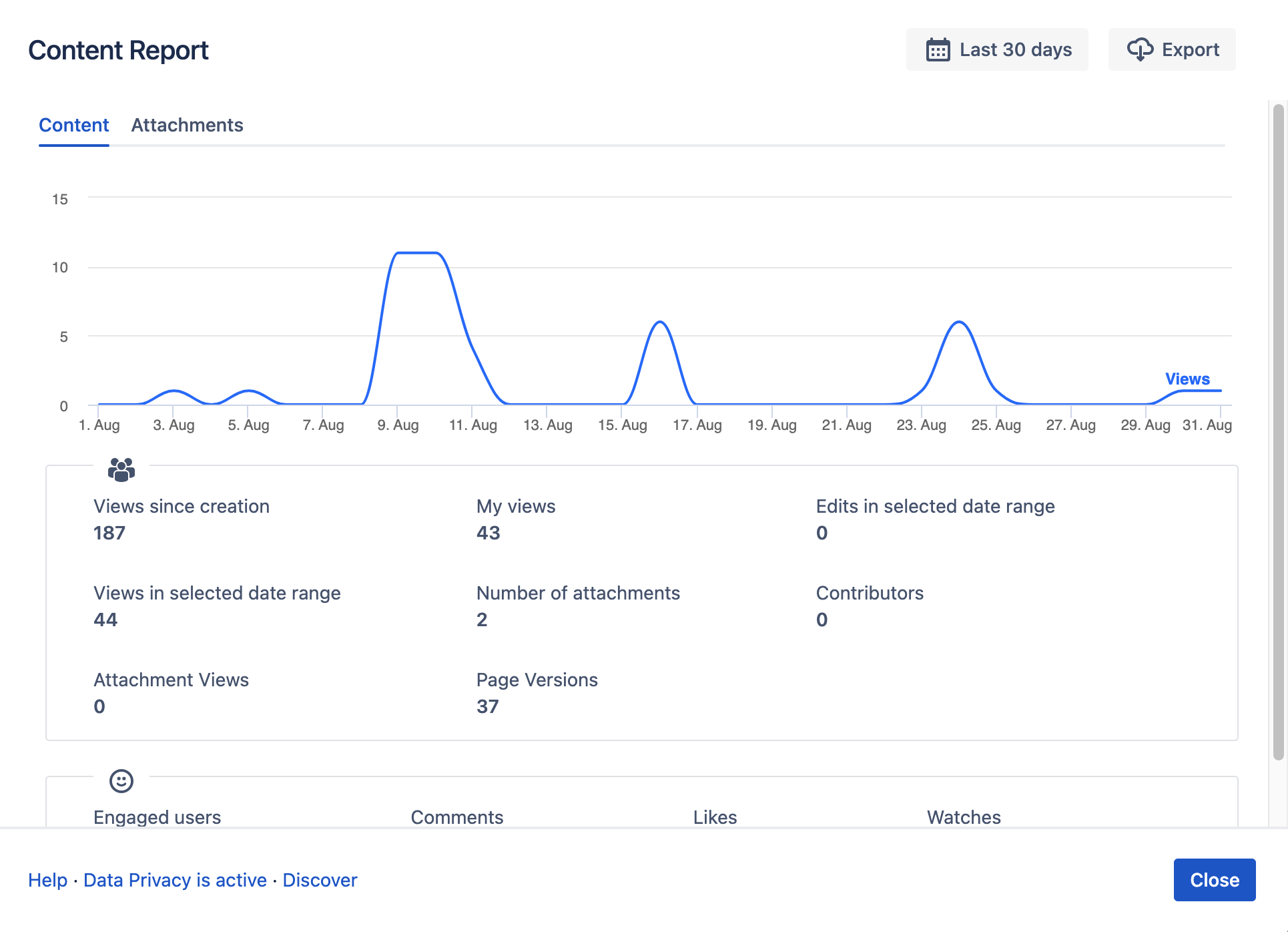Click the calendar icon for date range

click(938, 50)
